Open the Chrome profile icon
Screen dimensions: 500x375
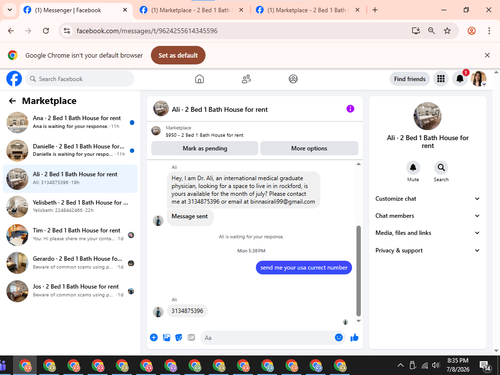471,31
